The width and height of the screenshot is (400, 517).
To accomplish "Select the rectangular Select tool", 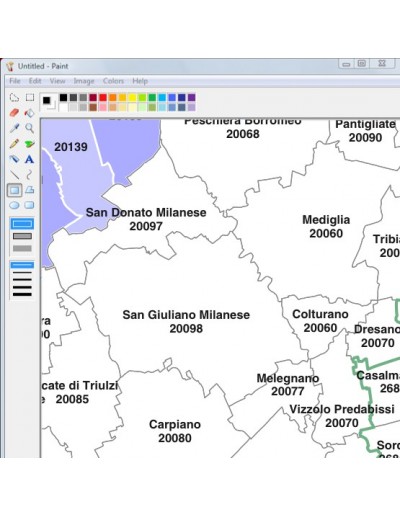I will coord(30,97).
